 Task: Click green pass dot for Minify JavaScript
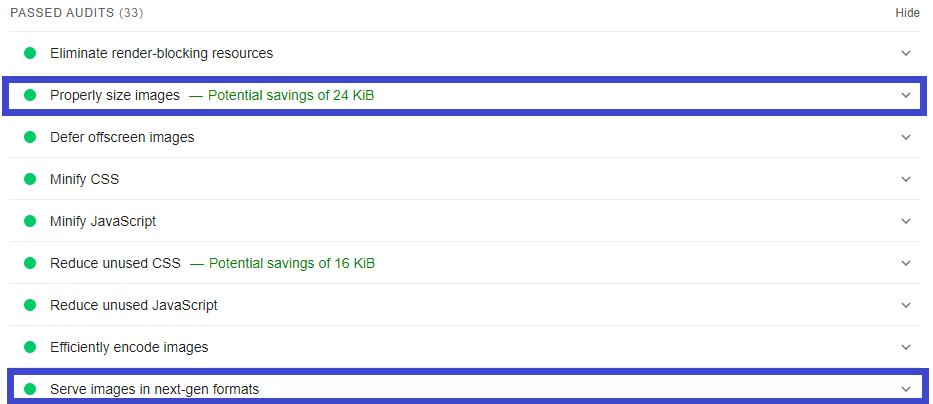(x=30, y=221)
